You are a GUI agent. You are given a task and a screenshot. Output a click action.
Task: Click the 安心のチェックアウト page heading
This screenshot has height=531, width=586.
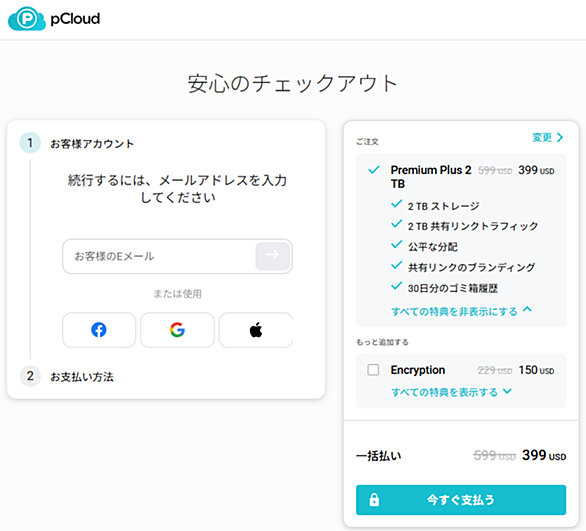click(293, 83)
